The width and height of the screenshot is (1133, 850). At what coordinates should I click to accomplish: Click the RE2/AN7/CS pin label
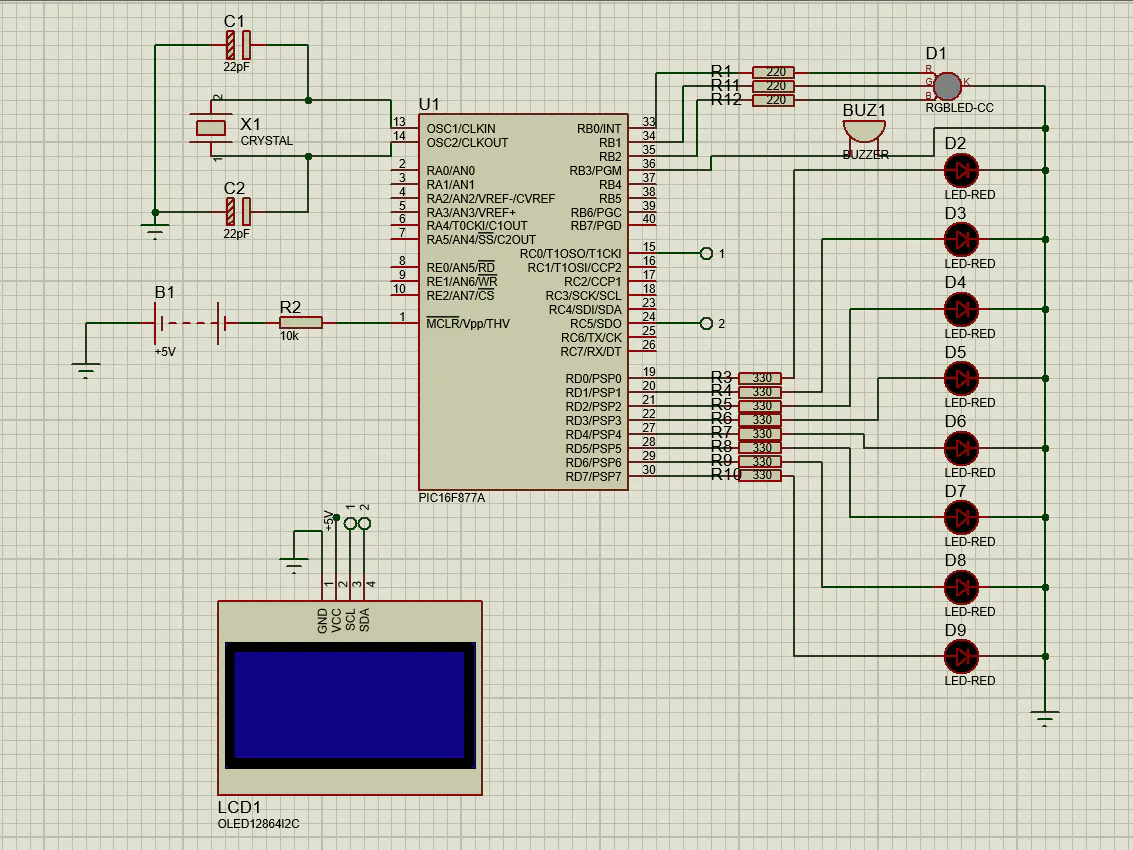pyautogui.click(x=460, y=296)
